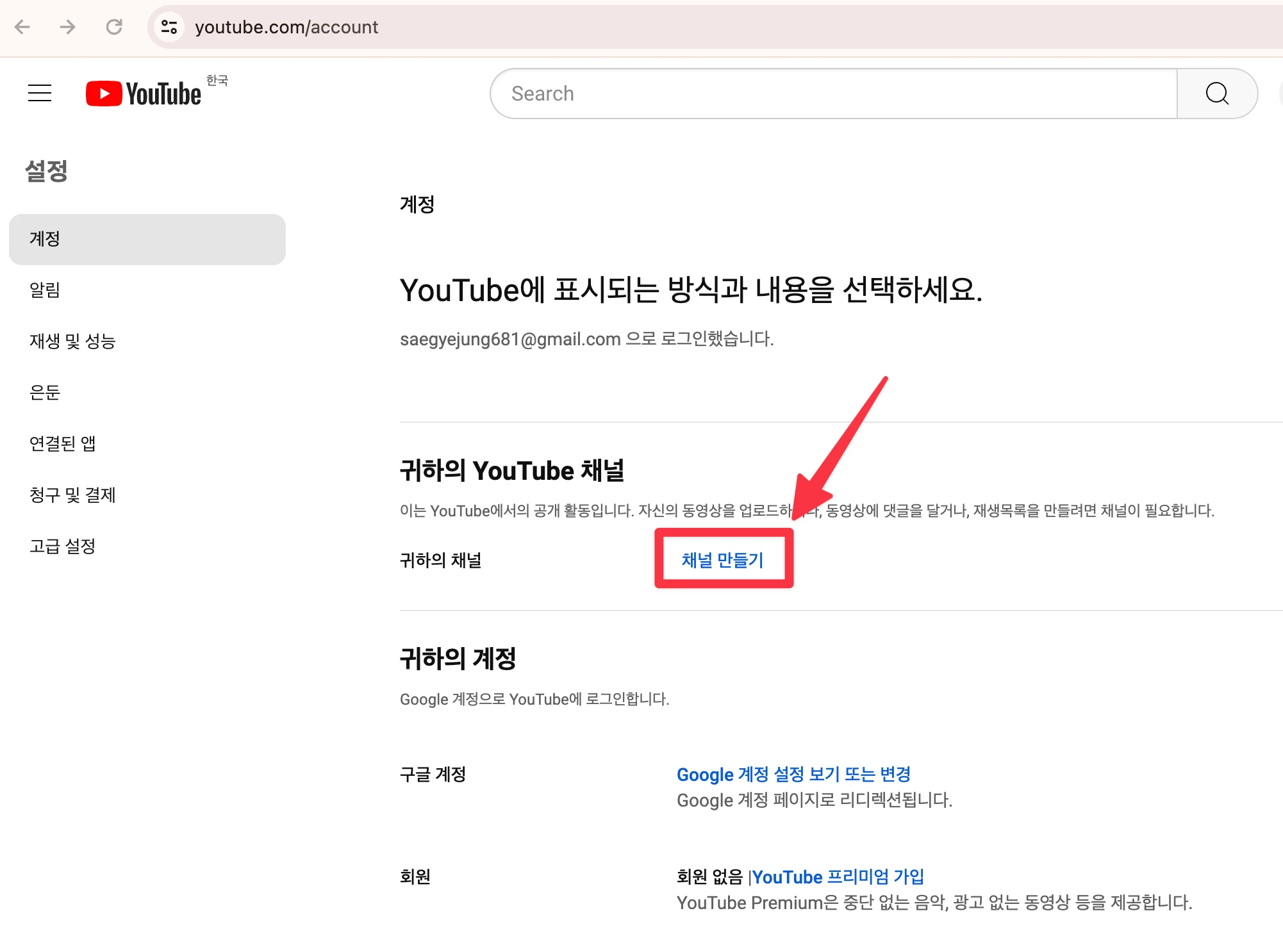Image resolution: width=1283 pixels, height=952 pixels.
Task: Open Google 계정 설정 보기 또는 변경
Action: (x=793, y=775)
